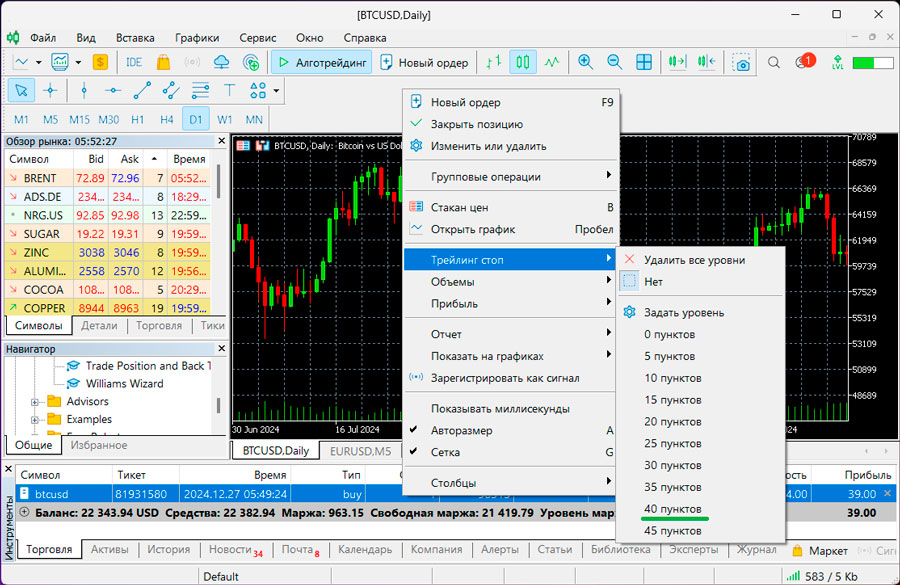
Task: Expand the Examples folder in Navigator
Action: pyautogui.click(x=34, y=420)
